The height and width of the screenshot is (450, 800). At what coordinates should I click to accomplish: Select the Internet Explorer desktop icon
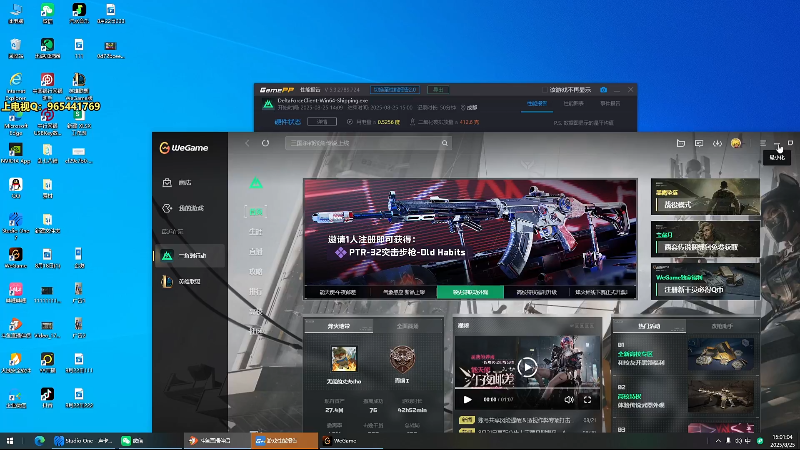click(16, 86)
